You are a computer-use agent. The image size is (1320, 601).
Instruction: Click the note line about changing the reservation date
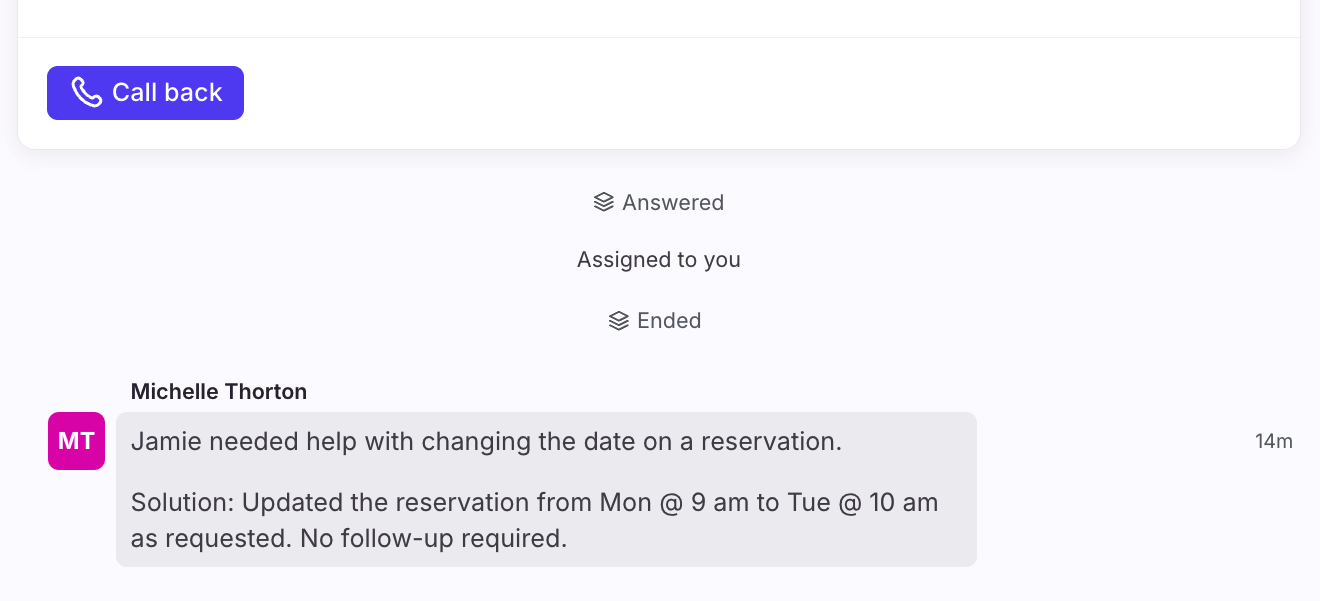coord(486,442)
